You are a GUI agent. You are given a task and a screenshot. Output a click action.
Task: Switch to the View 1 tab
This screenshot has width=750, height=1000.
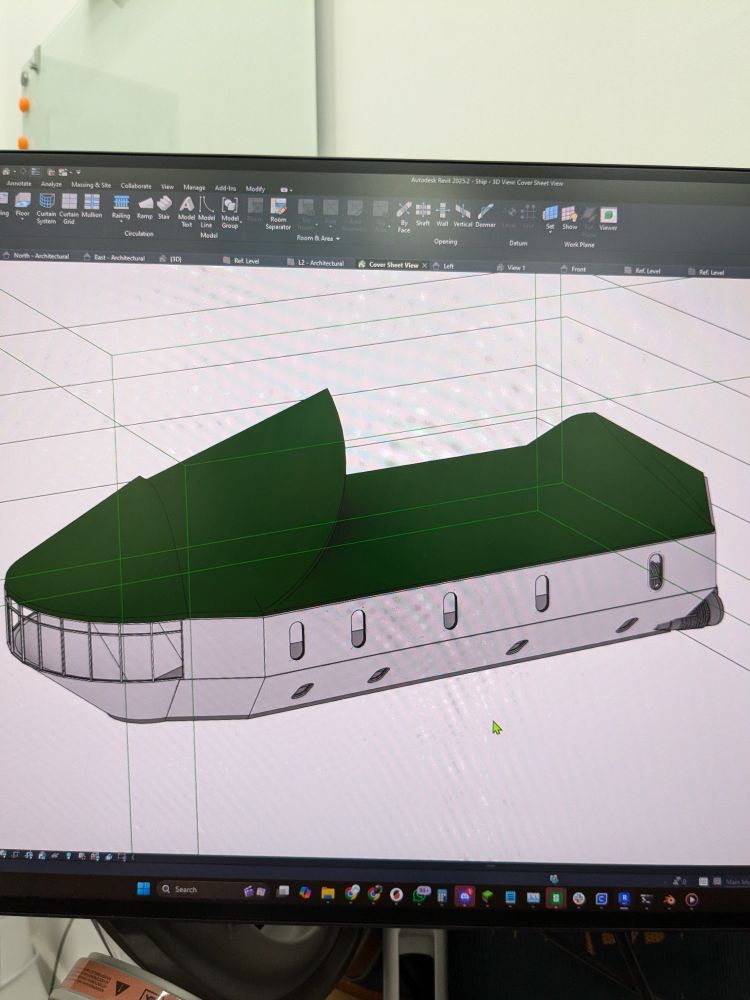click(511, 267)
